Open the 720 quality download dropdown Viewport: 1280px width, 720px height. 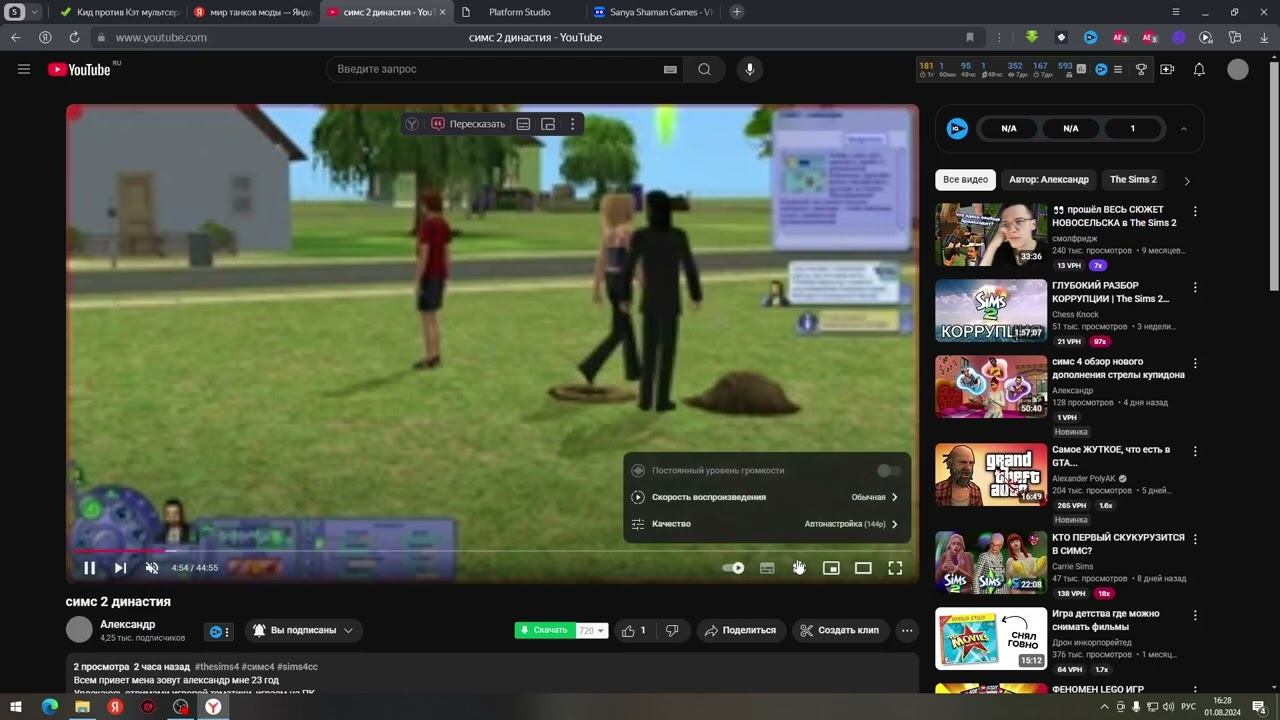coord(592,631)
